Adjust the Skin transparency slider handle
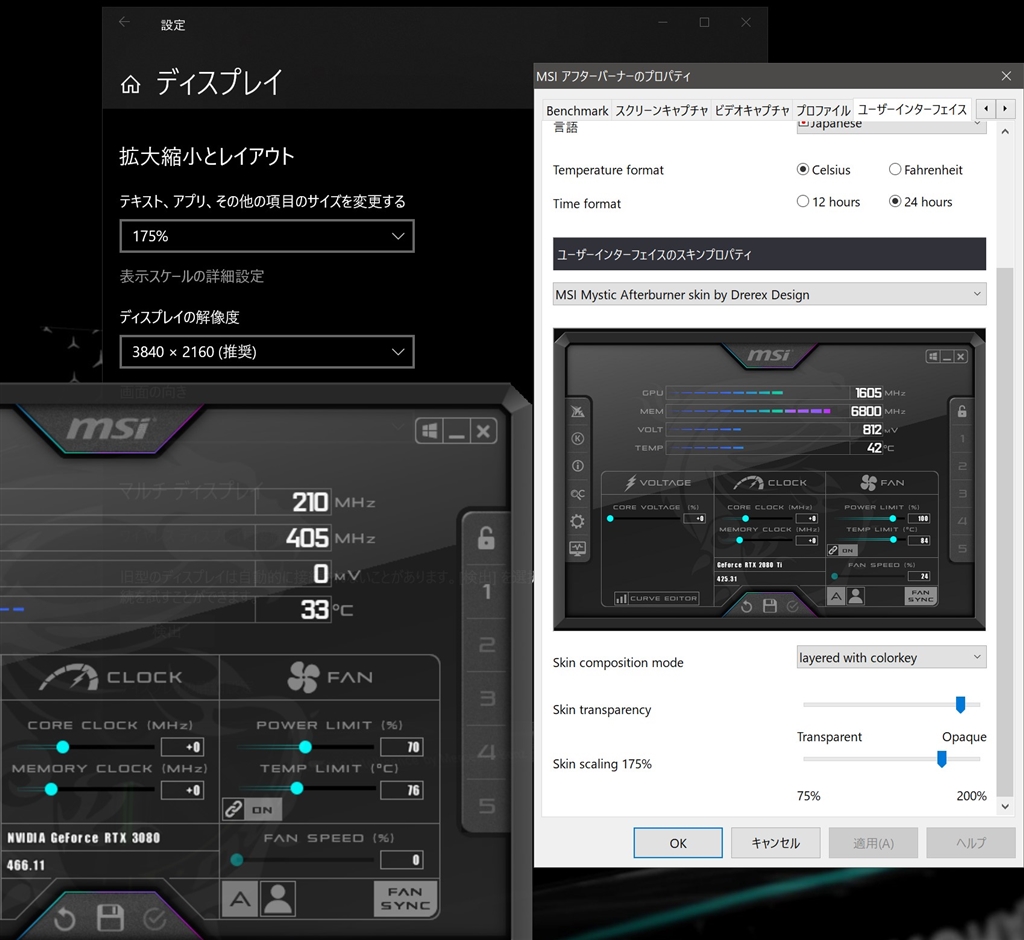 coord(960,704)
